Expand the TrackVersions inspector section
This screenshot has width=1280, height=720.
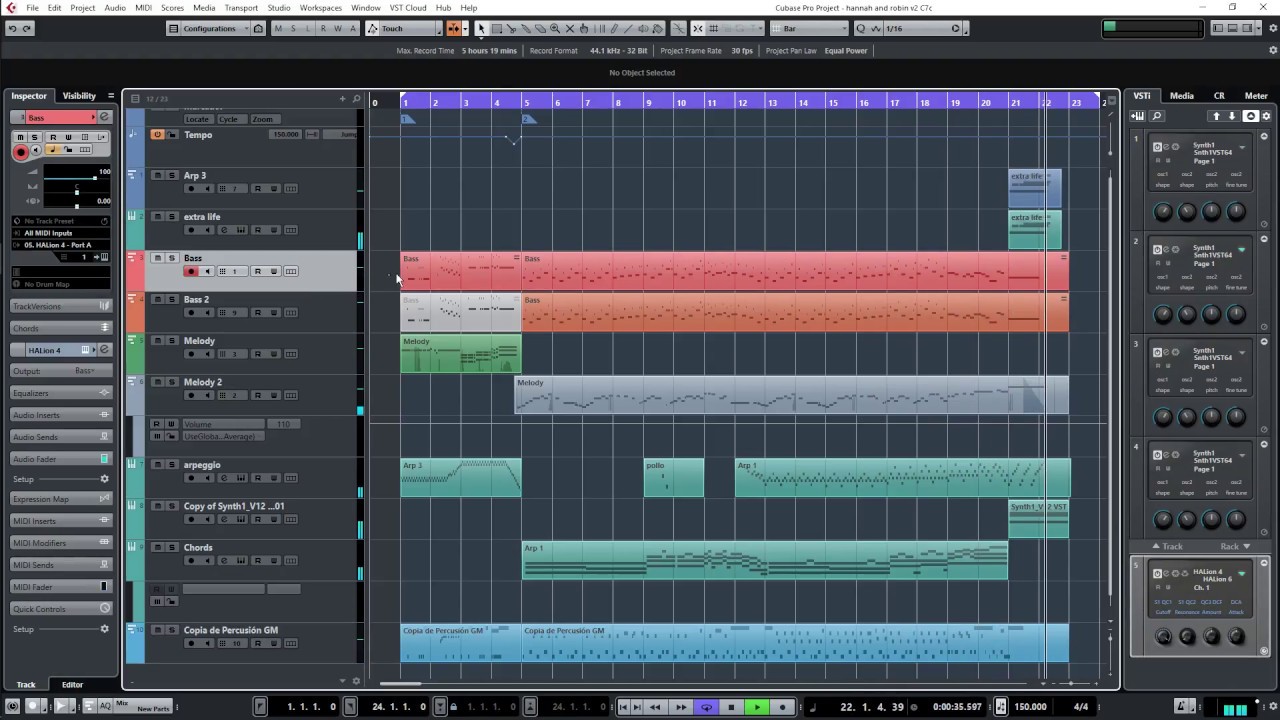tap(61, 306)
